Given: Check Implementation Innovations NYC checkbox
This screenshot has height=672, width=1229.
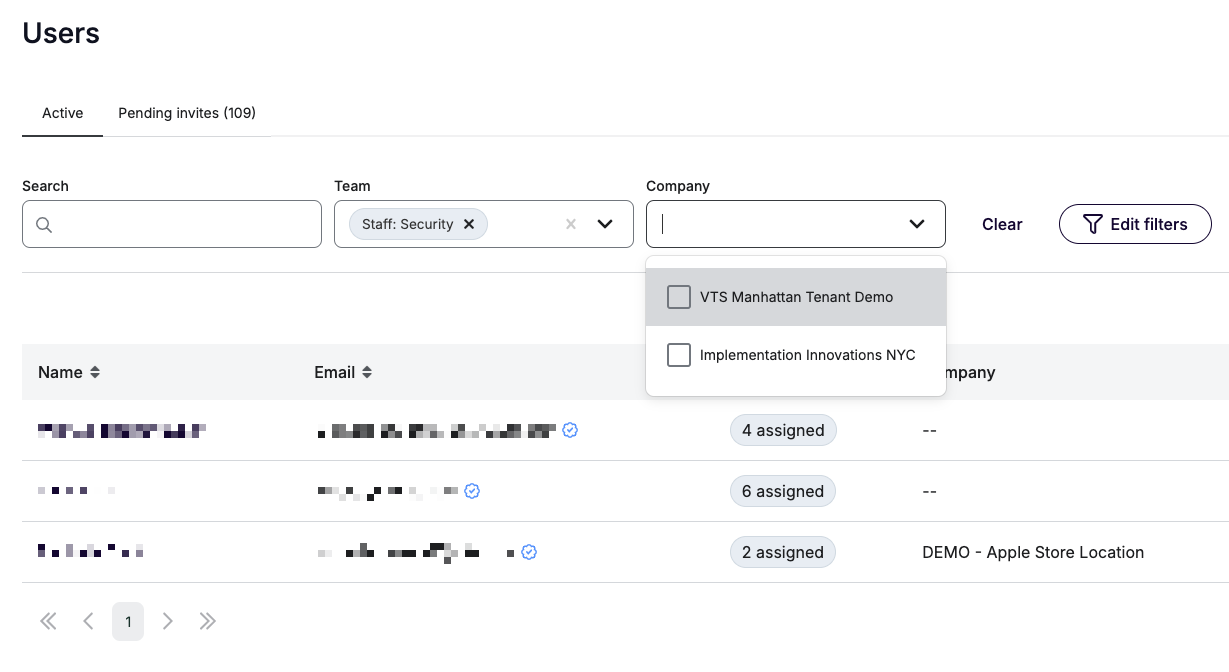Looking at the screenshot, I should (679, 355).
